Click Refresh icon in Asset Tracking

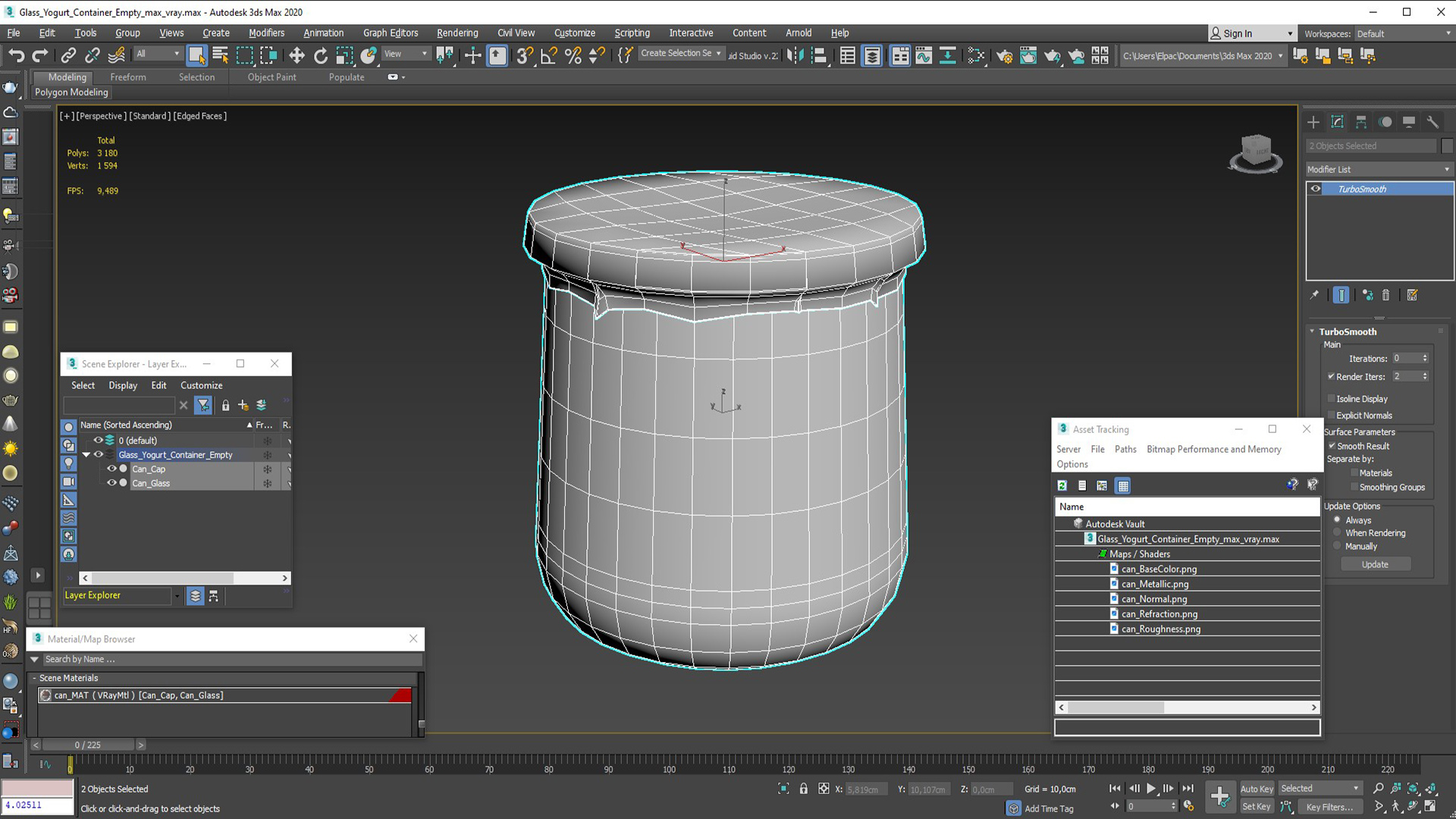click(x=1062, y=485)
